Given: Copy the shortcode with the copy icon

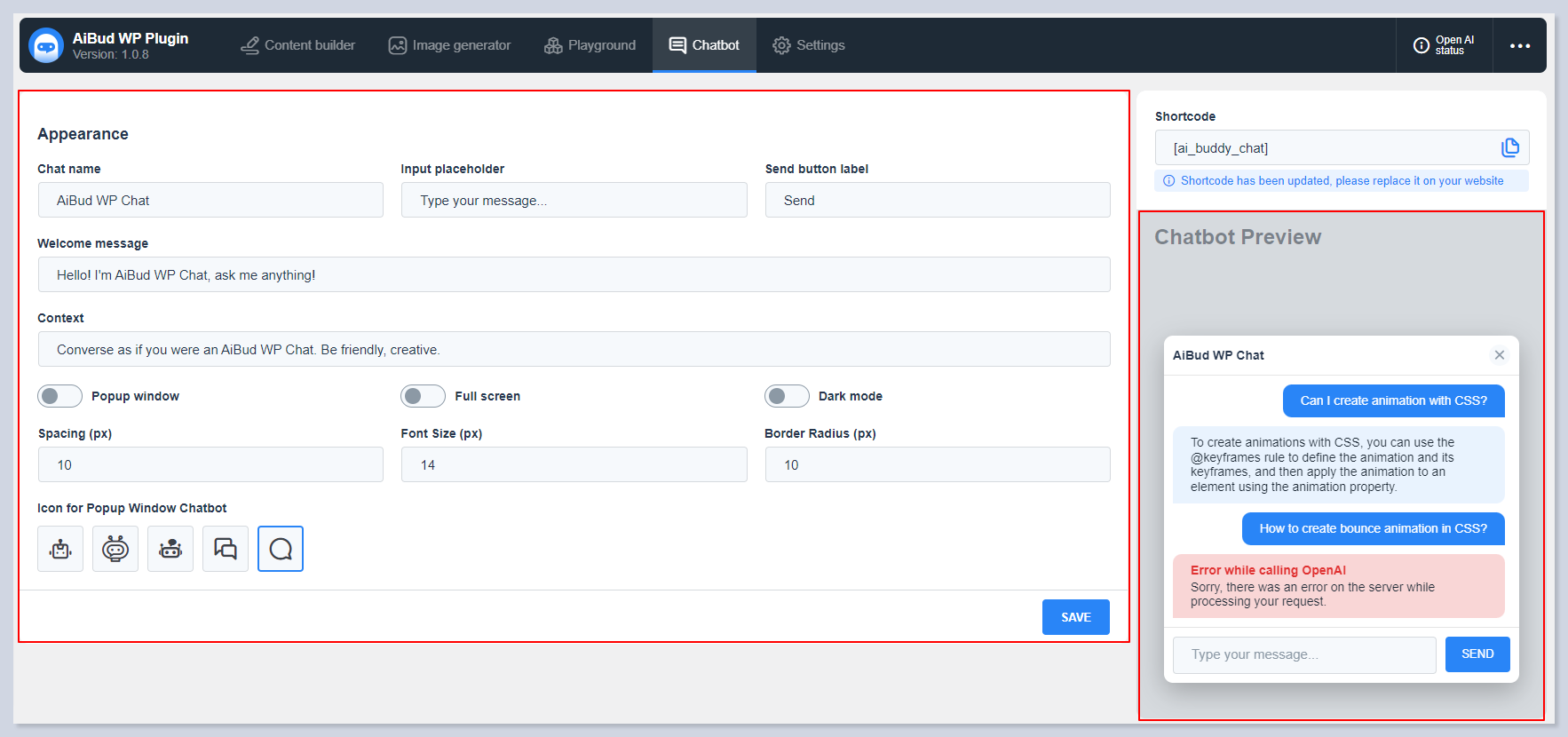Looking at the screenshot, I should [1509, 147].
